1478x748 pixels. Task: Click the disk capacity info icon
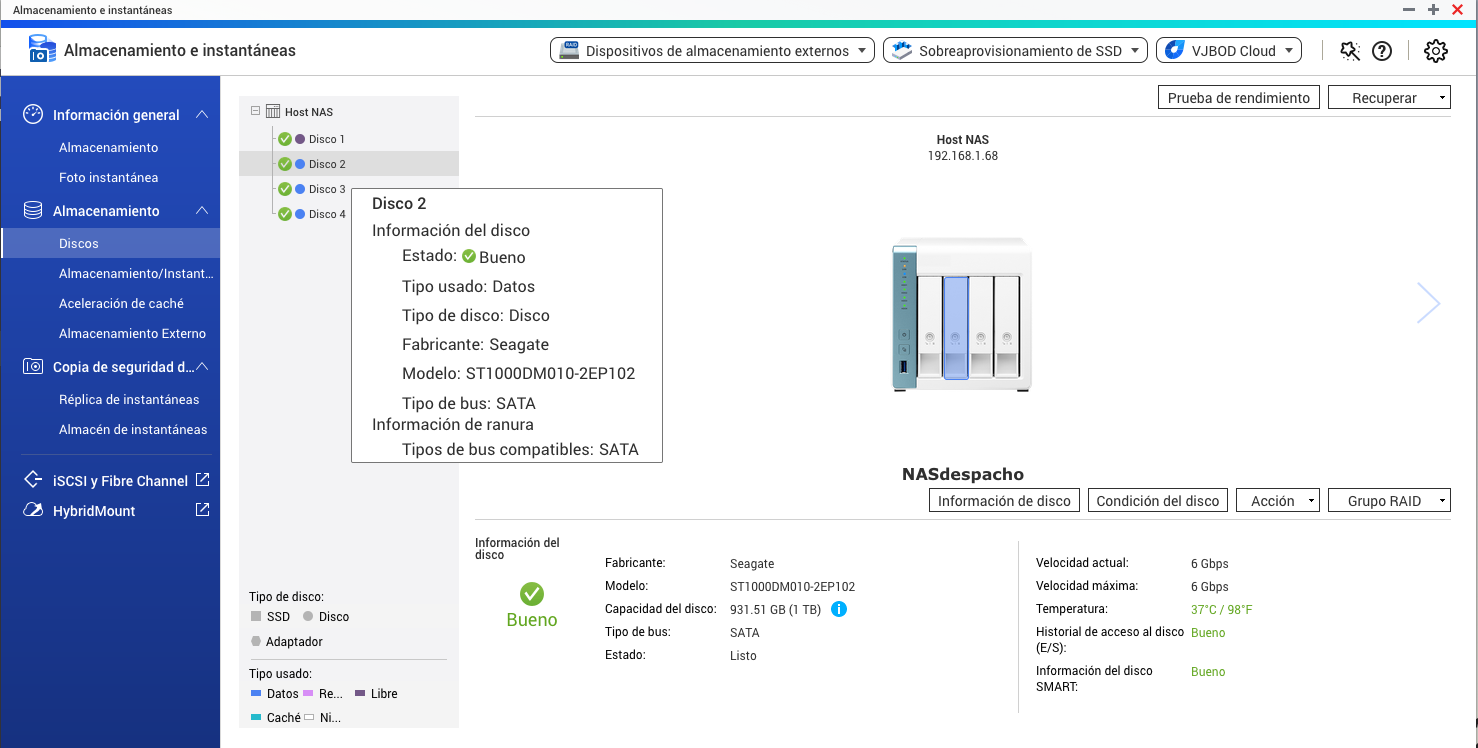pos(839,609)
